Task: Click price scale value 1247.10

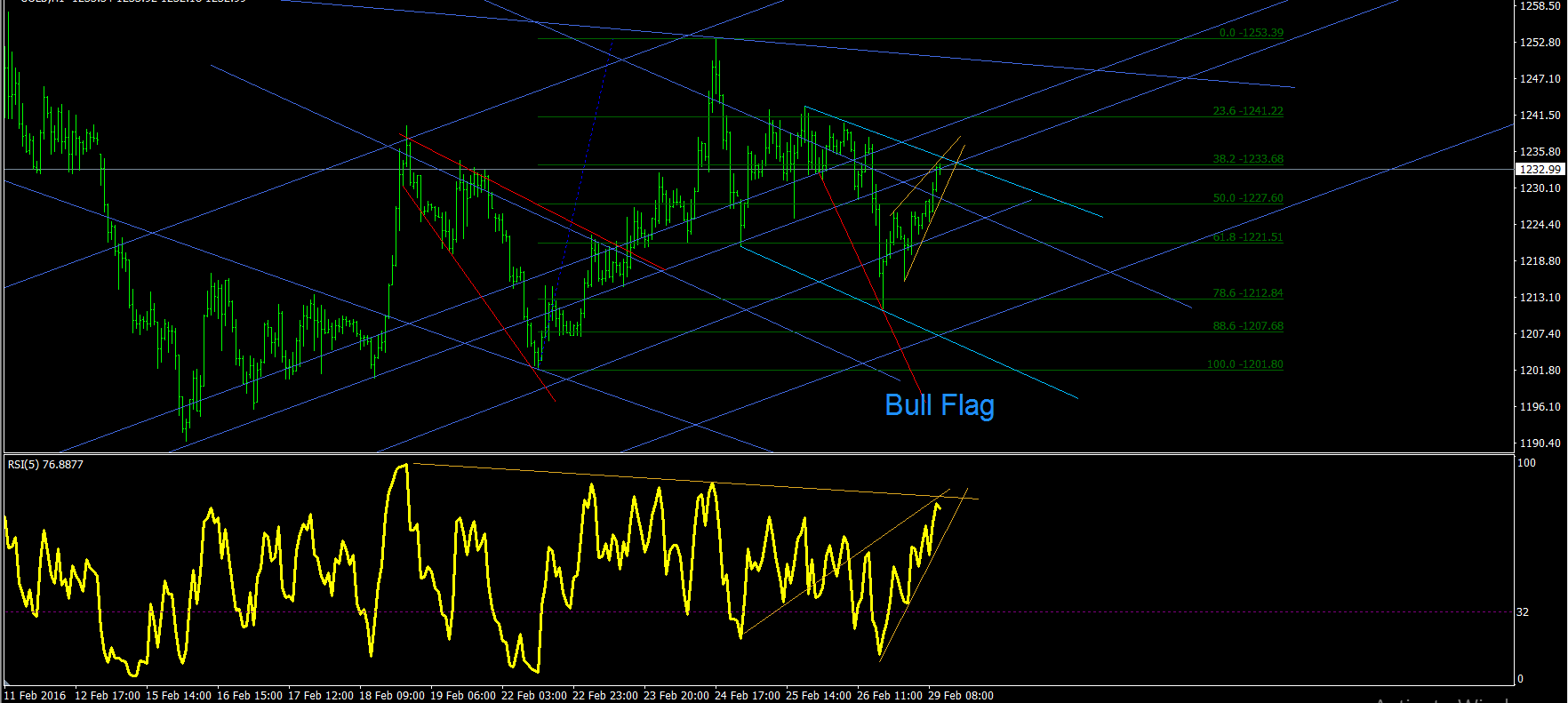Action: pos(1540,79)
